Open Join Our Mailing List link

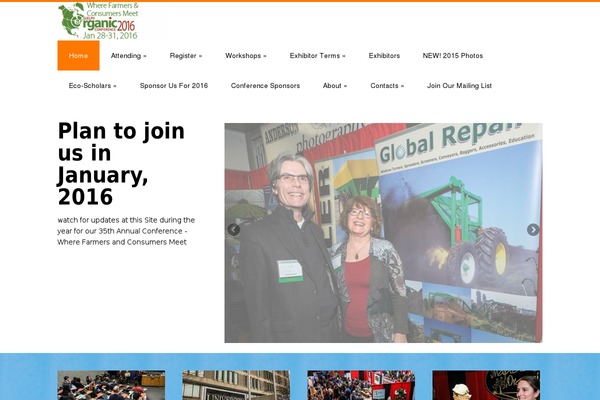[x=459, y=86]
